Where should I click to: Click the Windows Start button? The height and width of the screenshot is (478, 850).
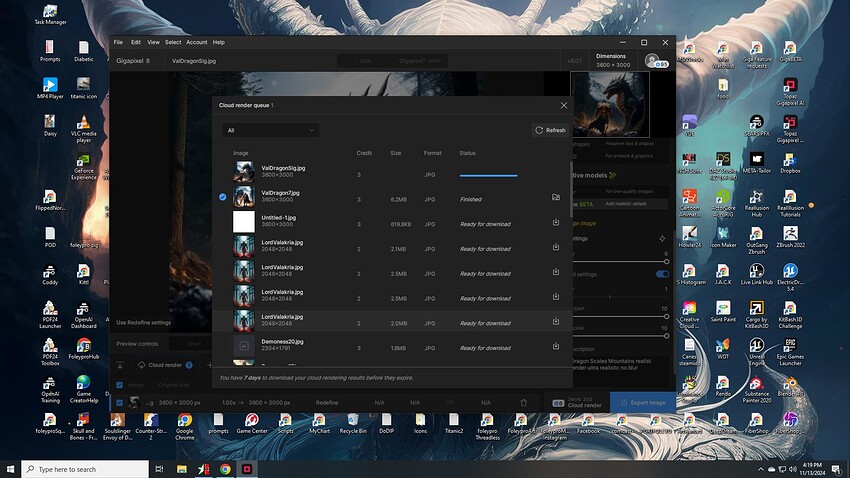10,469
